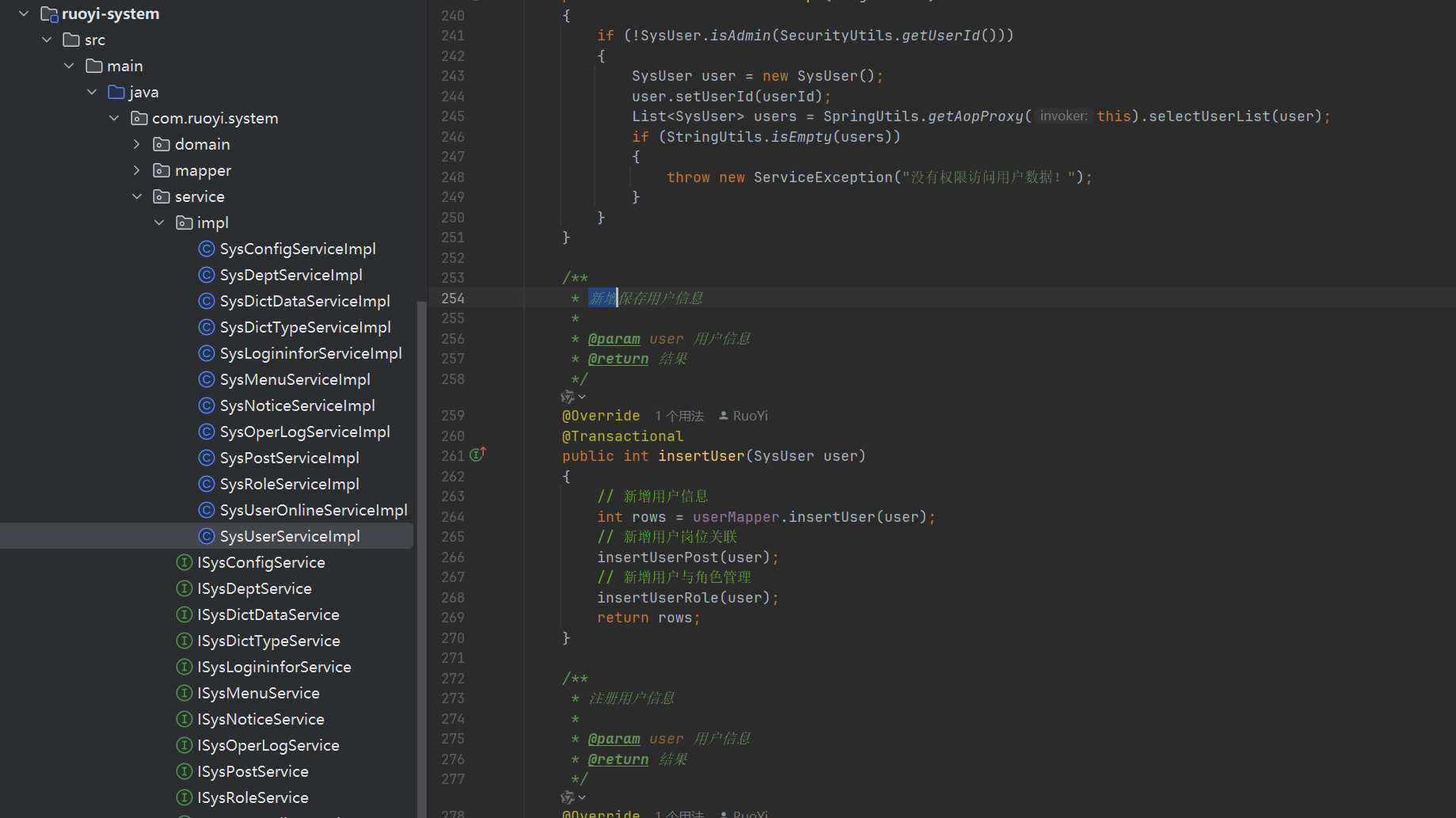This screenshot has height=818, width=1456.
Task: Click the @return tag on line 276
Action: tap(618, 759)
